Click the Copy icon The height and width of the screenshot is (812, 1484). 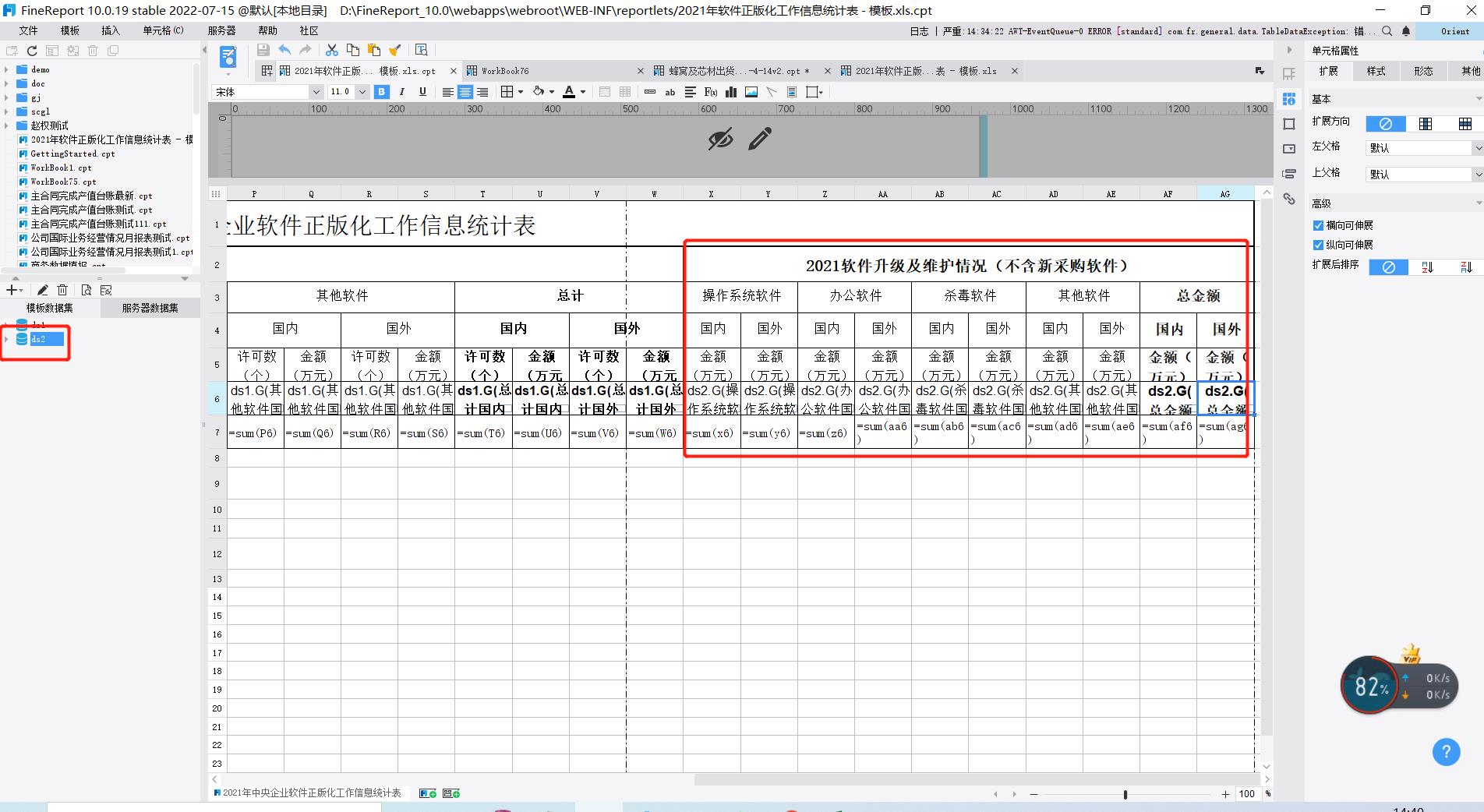pos(353,50)
